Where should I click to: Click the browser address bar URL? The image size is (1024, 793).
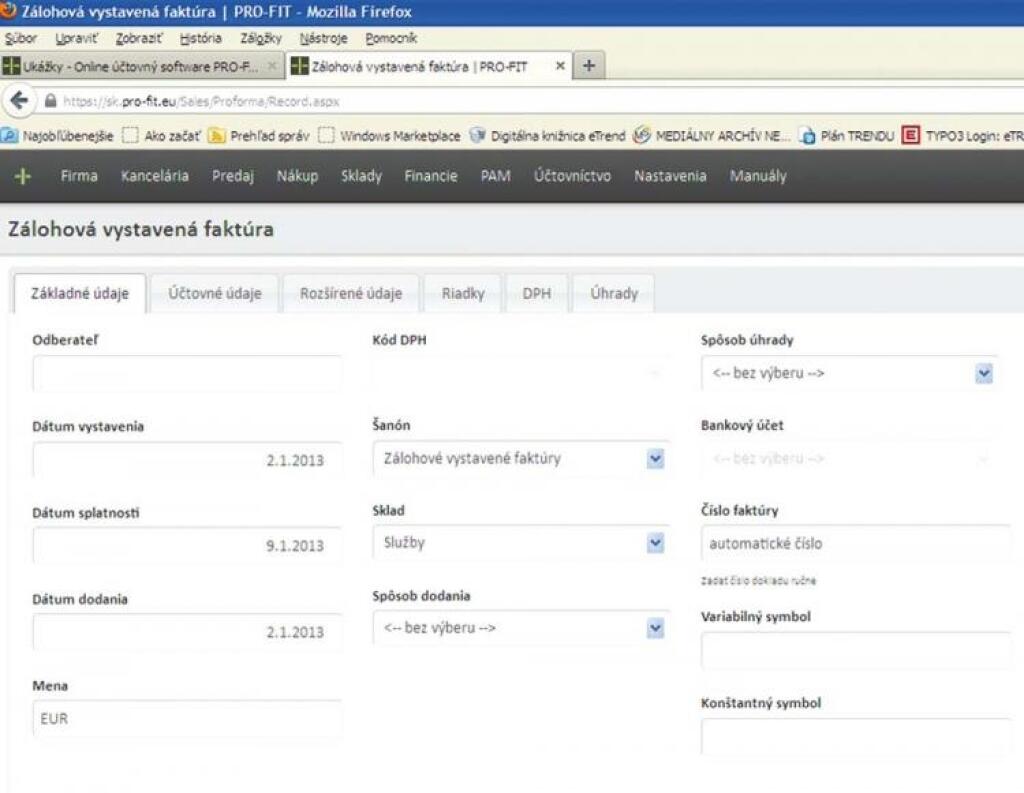coord(201,102)
